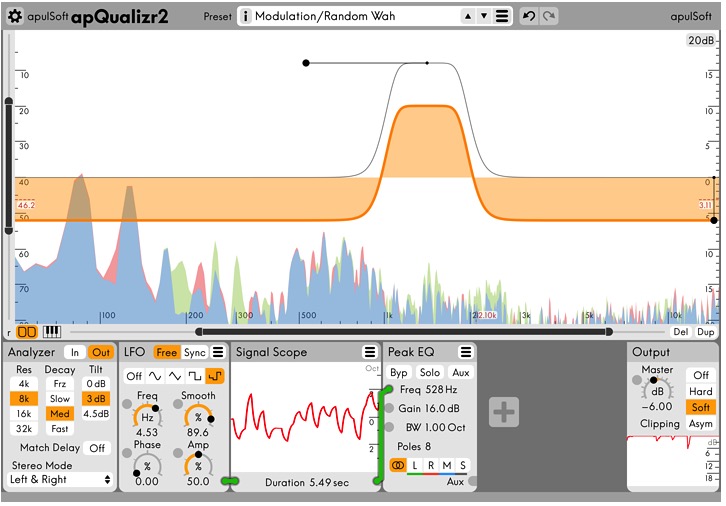Select the square LFO waveform
726x506 pixels.
(x=194, y=376)
